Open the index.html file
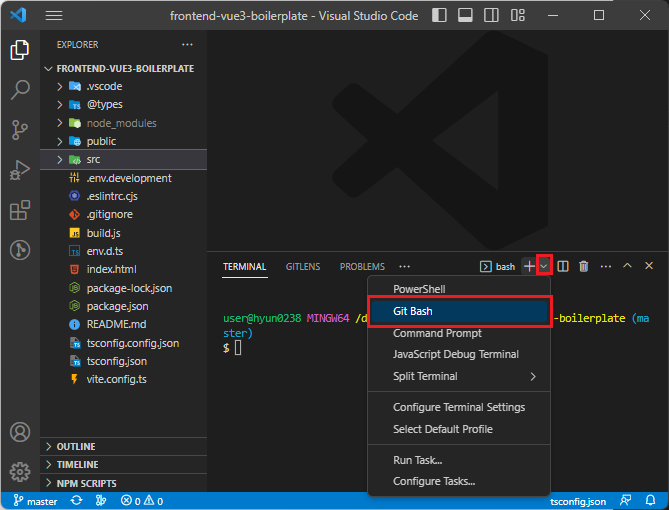 pos(124,269)
